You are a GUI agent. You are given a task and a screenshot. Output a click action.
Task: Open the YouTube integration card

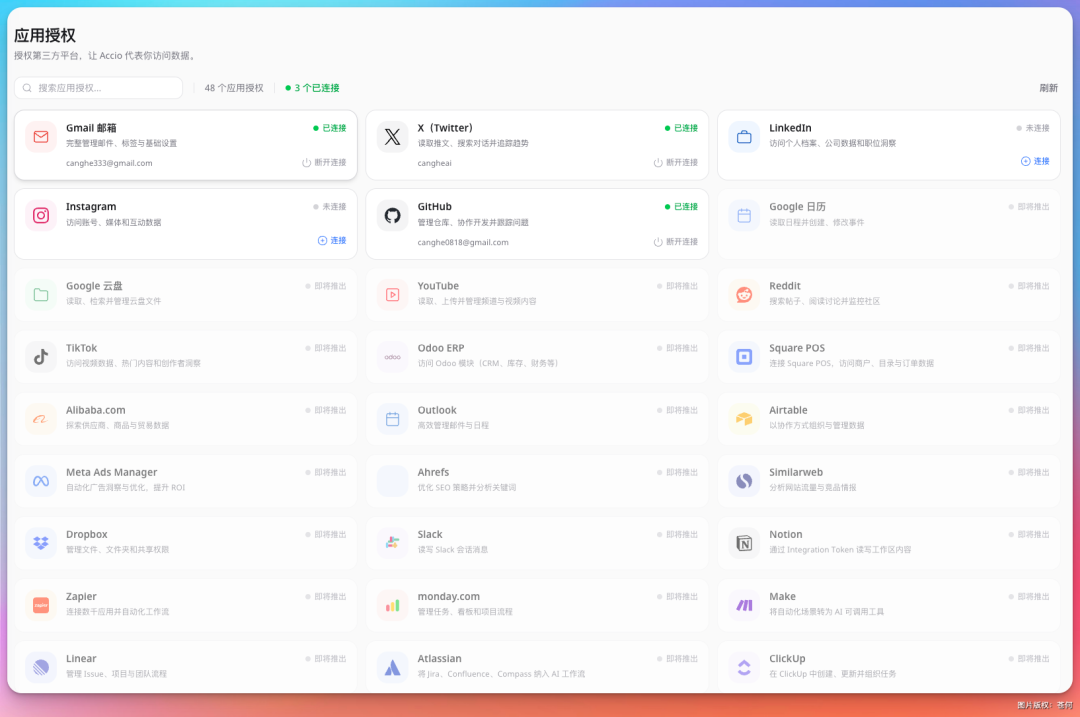click(536, 294)
